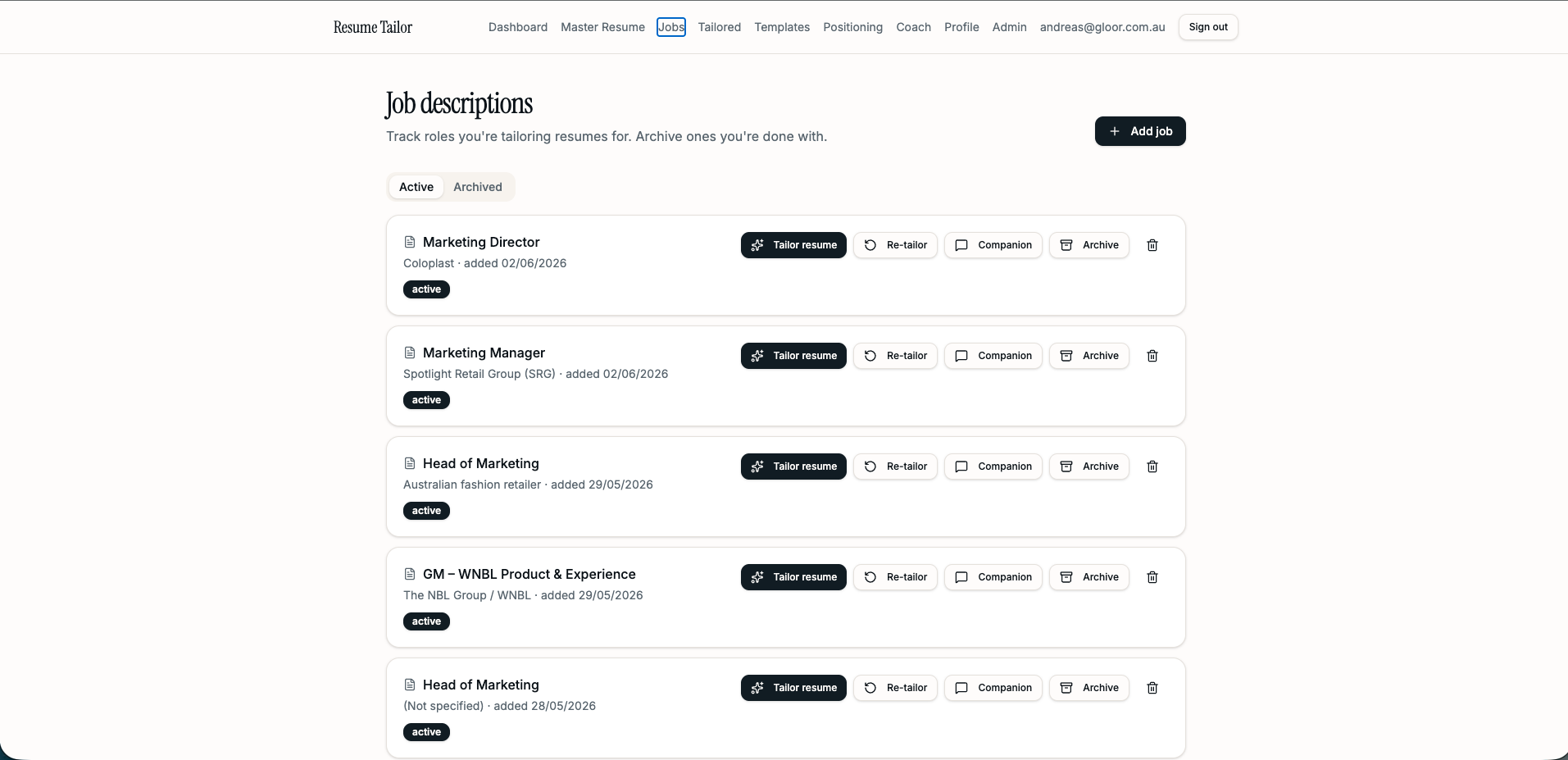Click document icon beside Marketing Director title
The image size is (1568, 760).
coord(410,242)
